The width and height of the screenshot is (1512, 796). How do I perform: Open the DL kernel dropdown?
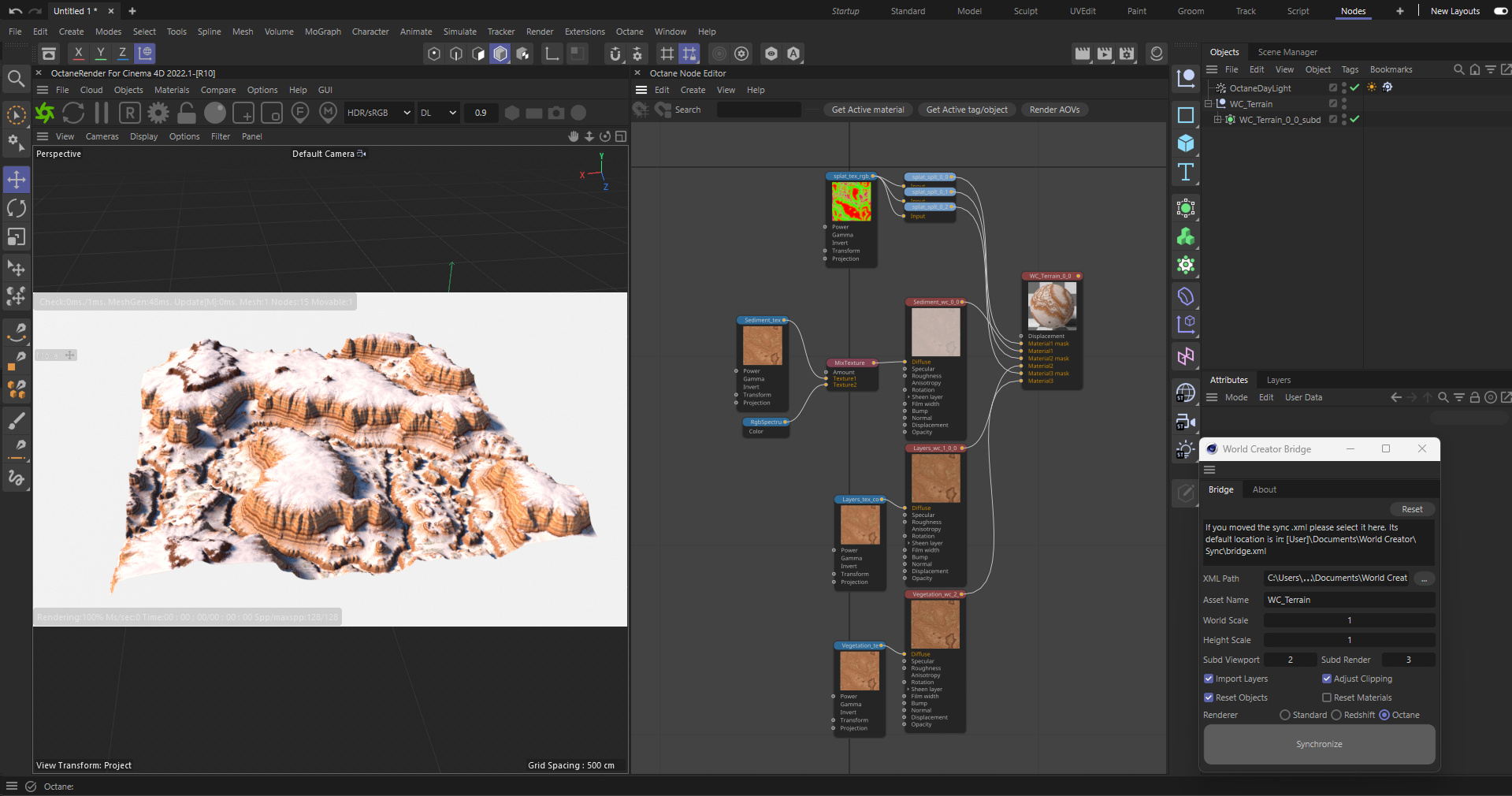tap(438, 113)
